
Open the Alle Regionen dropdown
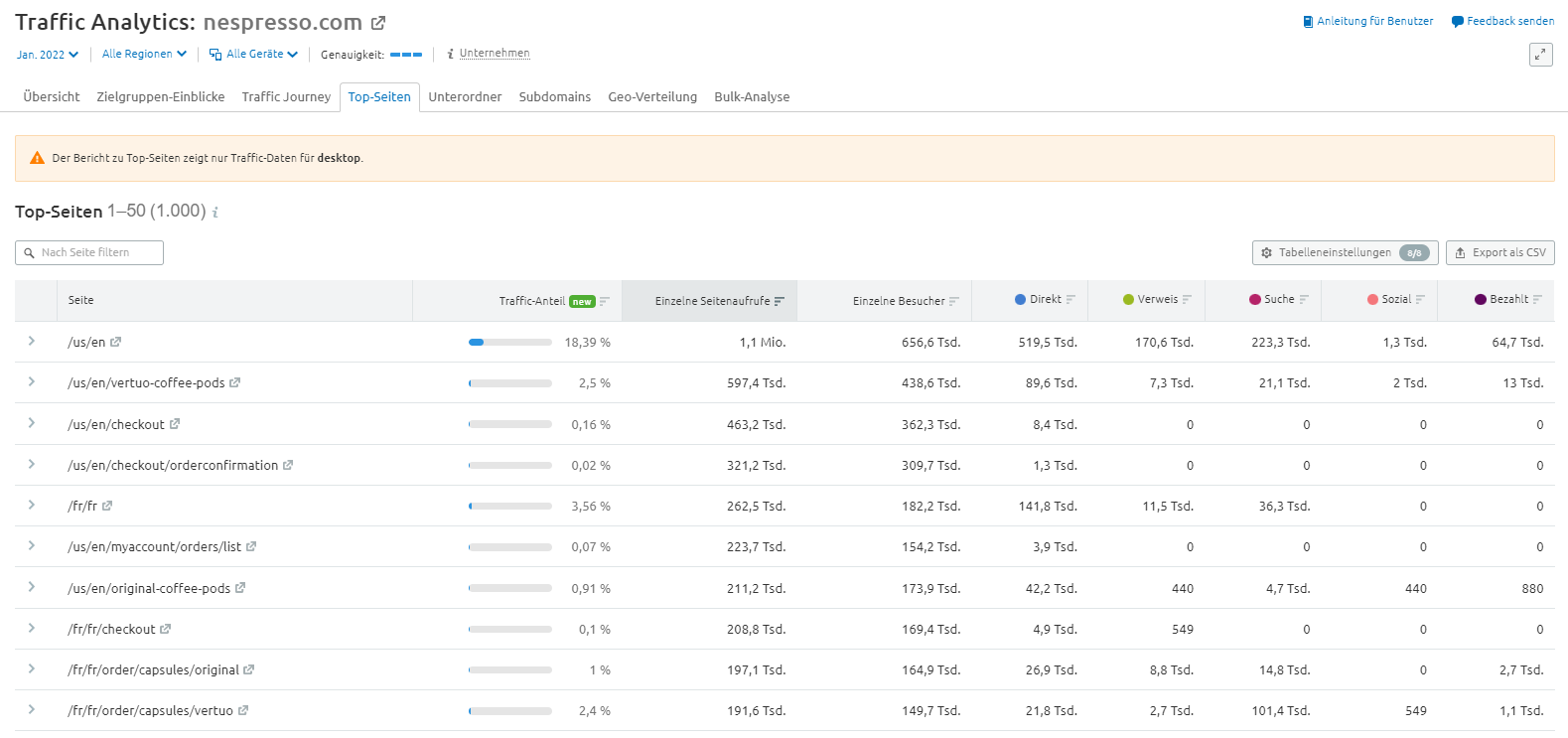point(144,54)
